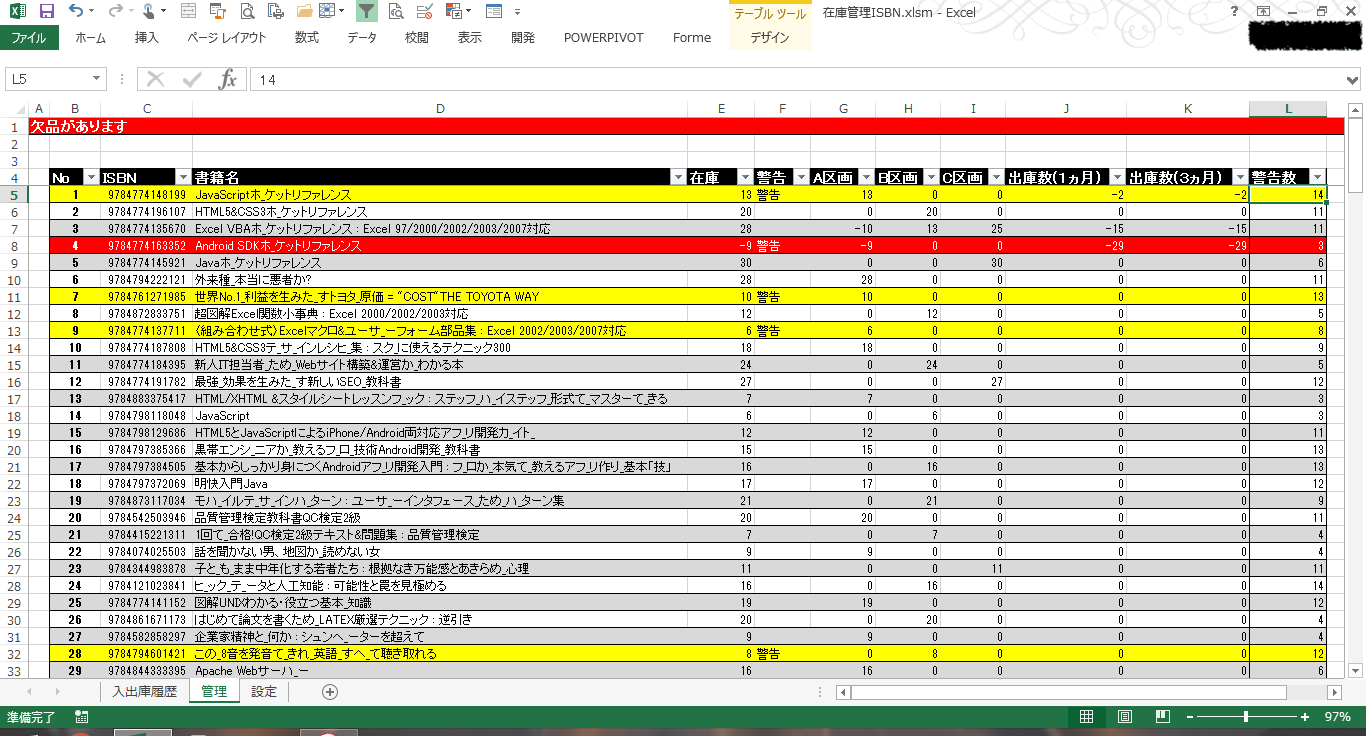Switch to Page Layout view in status bar
Viewport: 1366px width, 736px height.
point(1124,717)
